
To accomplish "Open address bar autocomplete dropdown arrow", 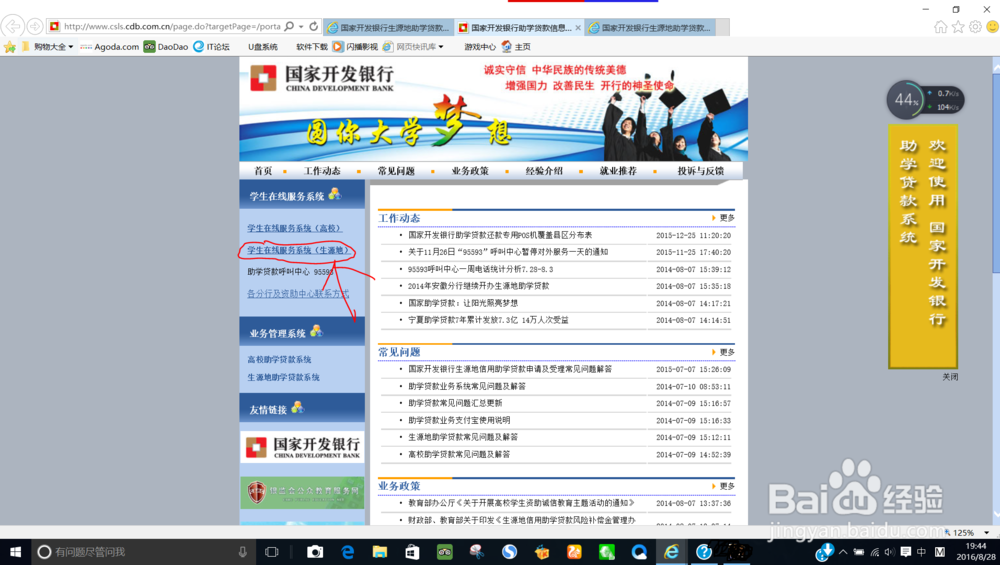I will (301, 27).
